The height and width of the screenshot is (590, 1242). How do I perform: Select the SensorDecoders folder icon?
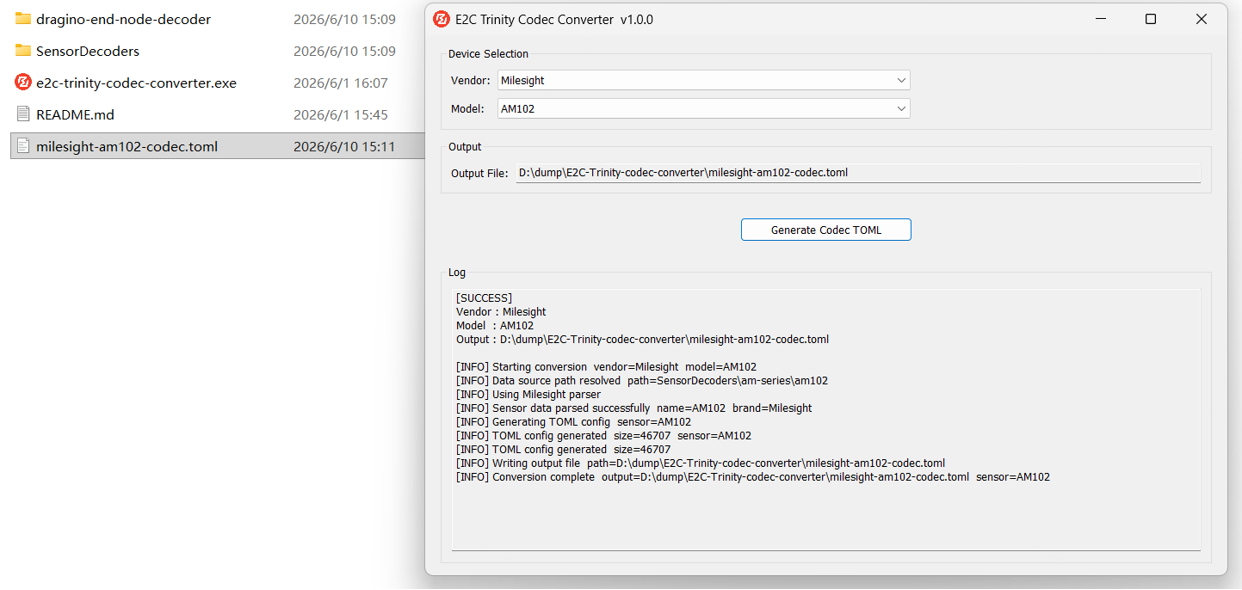[x=23, y=51]
